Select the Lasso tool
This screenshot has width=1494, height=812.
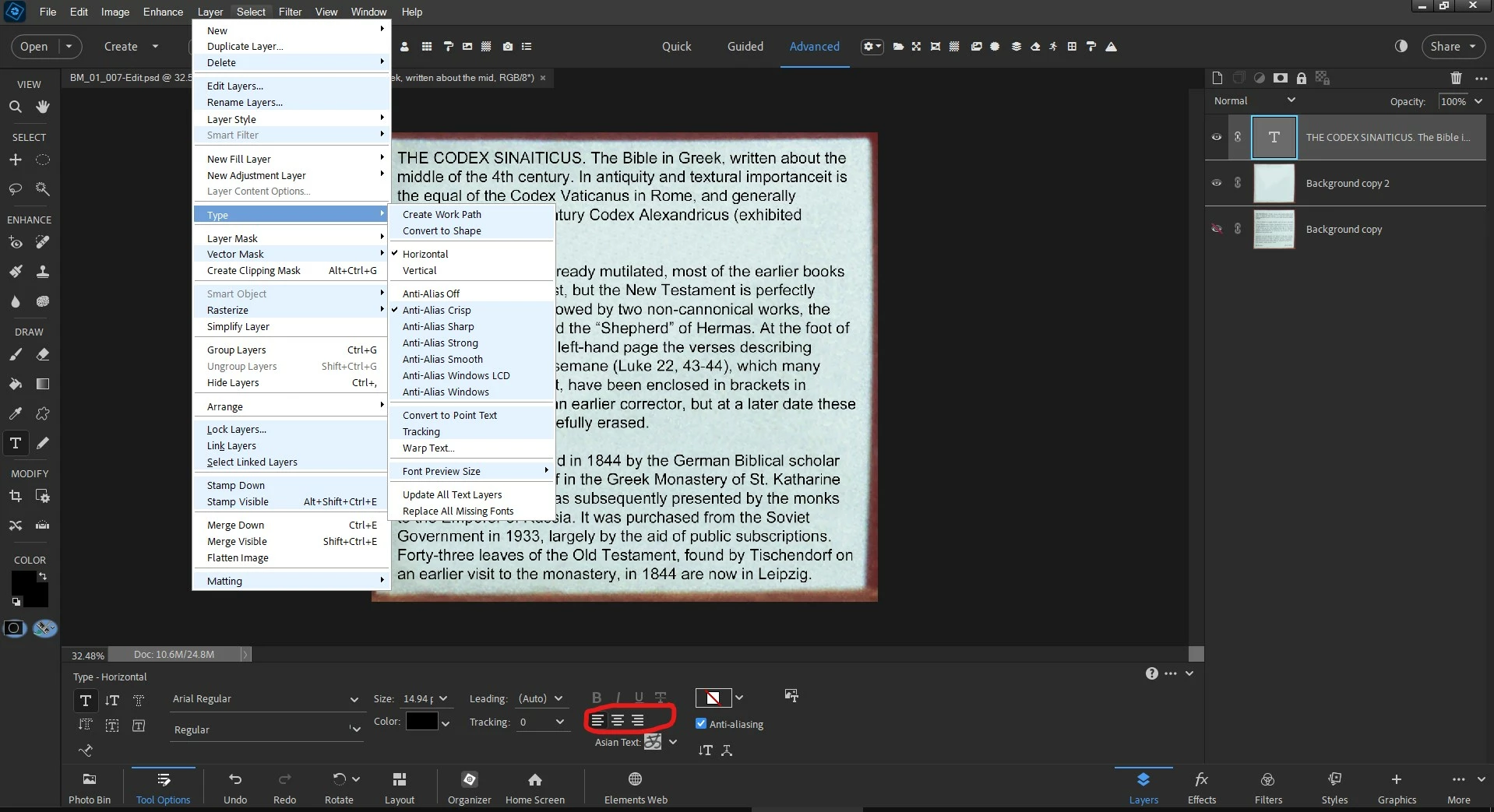(x=16, y=189)
